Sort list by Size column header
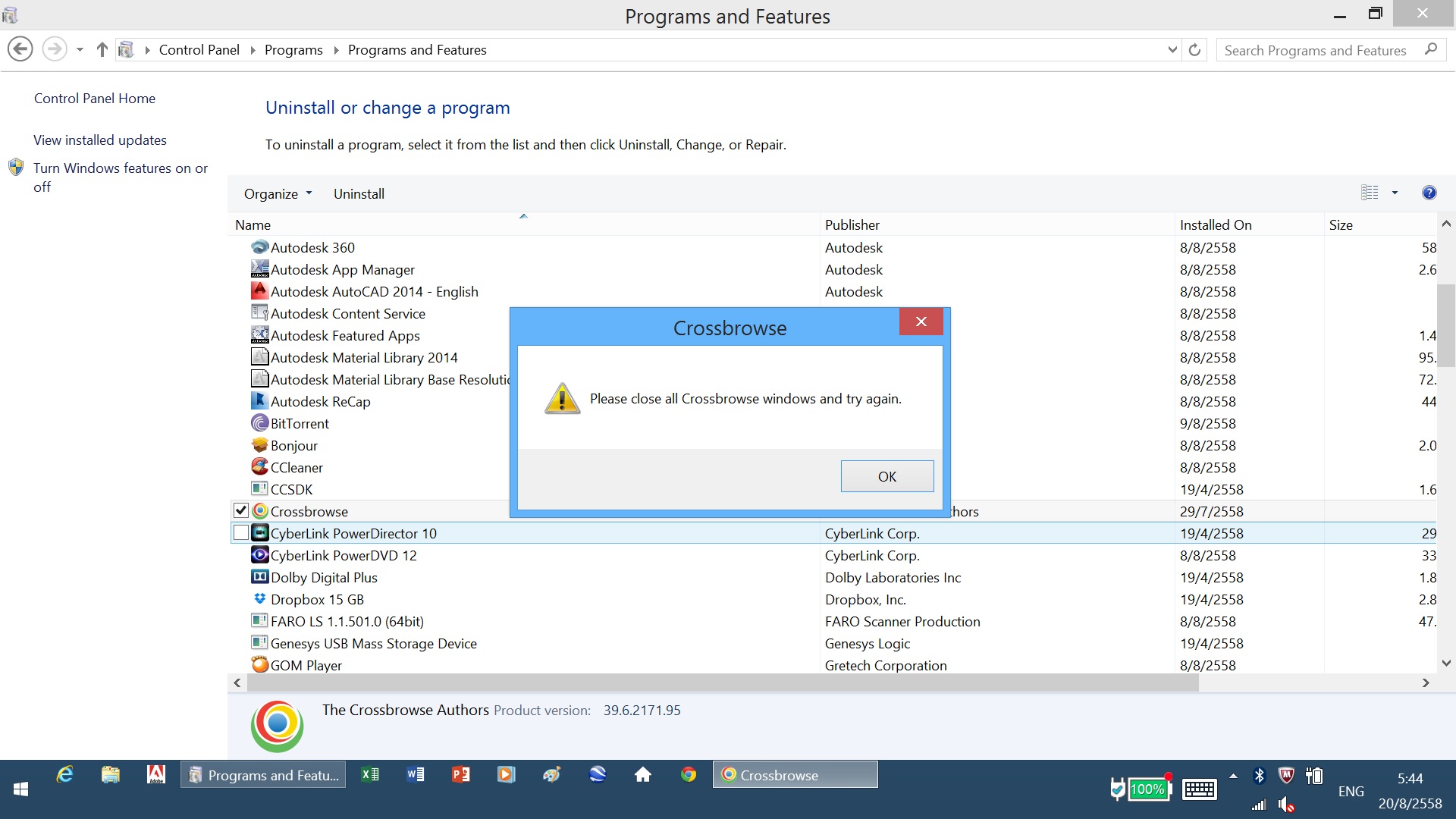Screen dimensions: 1456x819 point(1380,224)
